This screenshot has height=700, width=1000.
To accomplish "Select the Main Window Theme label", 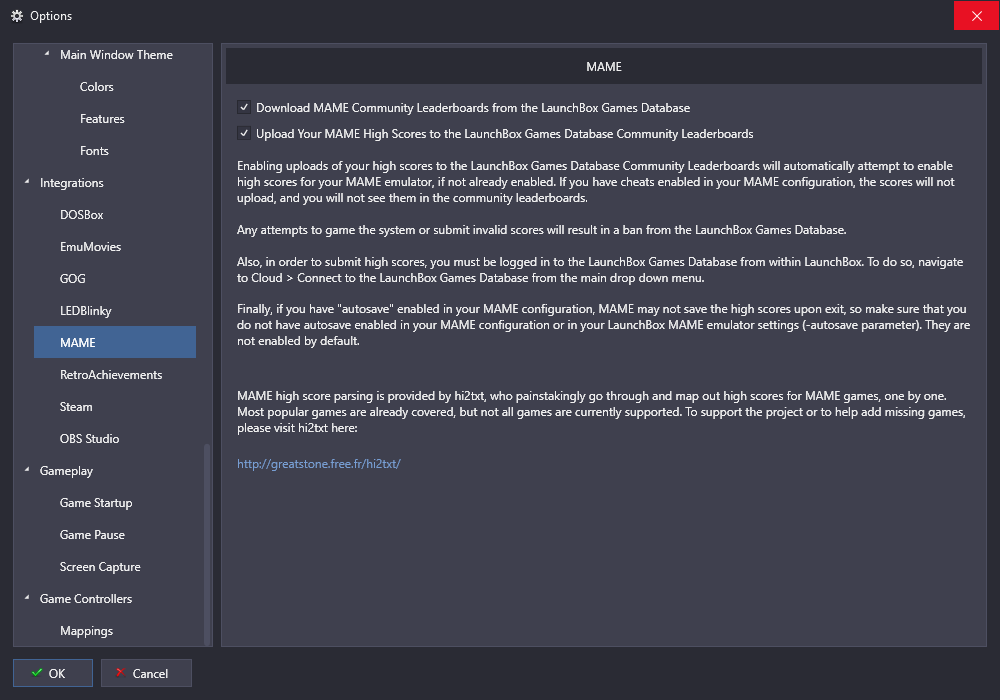I will coord(116,55).
